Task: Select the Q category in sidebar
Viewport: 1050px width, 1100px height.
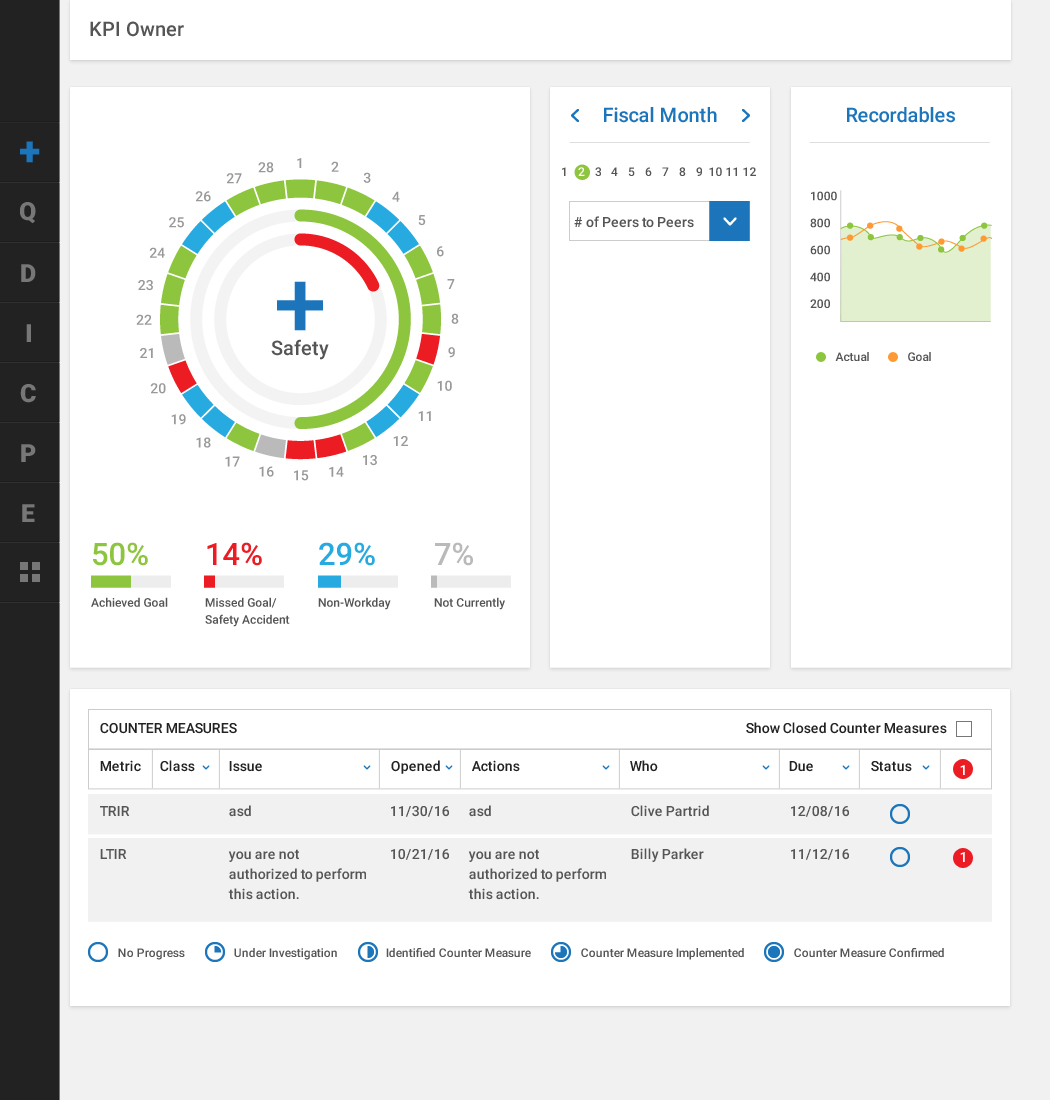Action: point(29,212)
